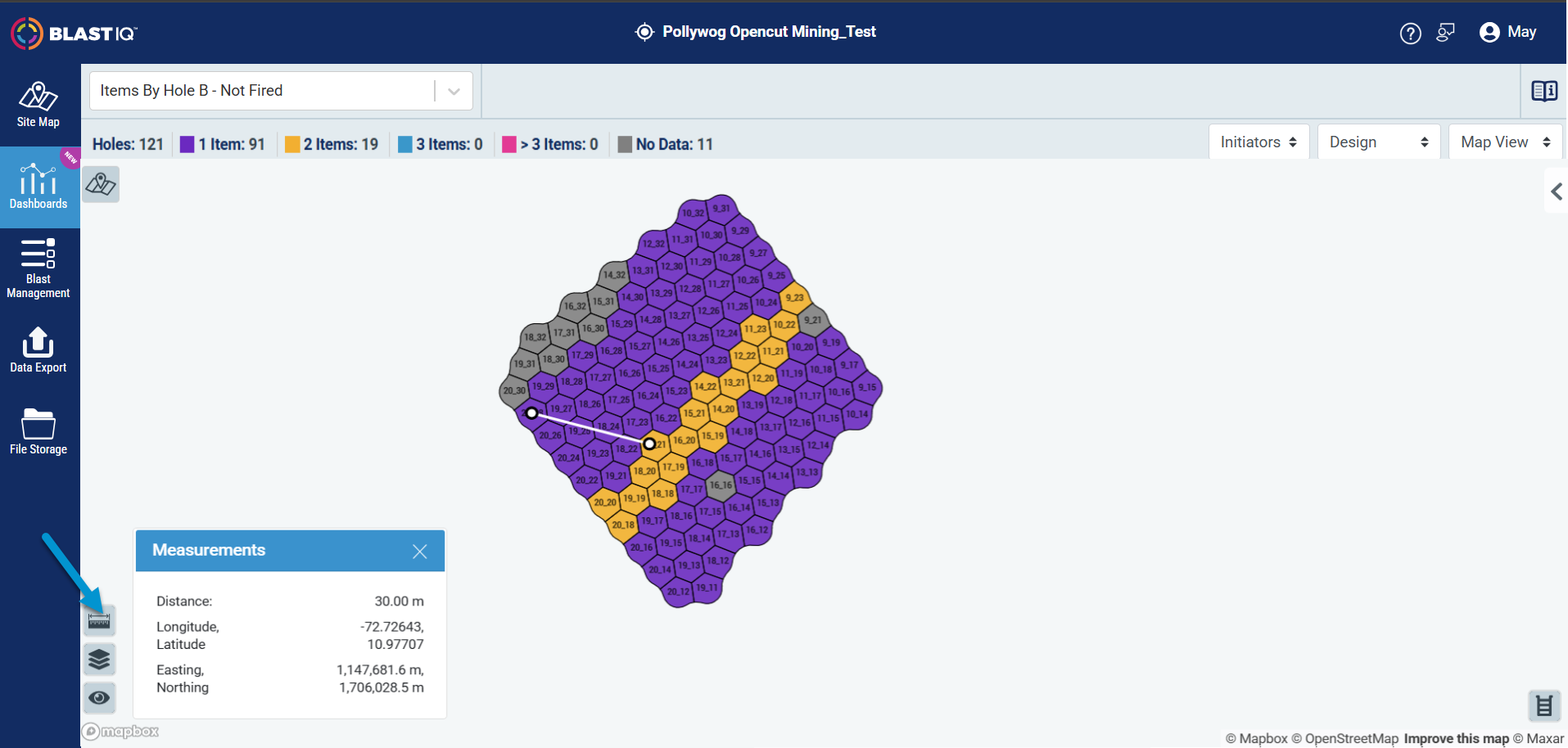Click the Improve this map link
This screenshot has height=748, width=1568.
[x=1456, y=738]
